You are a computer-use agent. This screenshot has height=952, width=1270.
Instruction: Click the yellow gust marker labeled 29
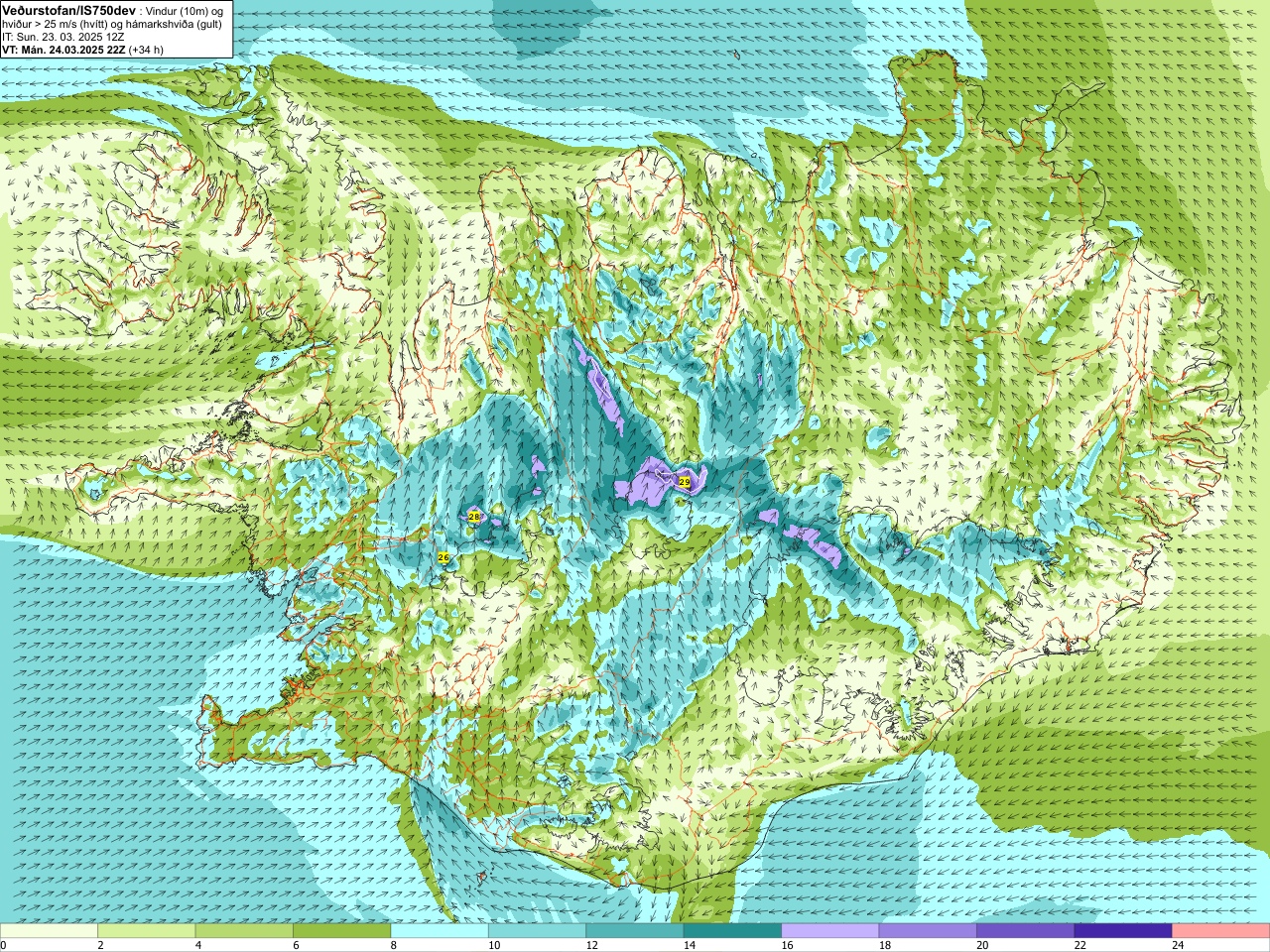(x=685, y=481)
